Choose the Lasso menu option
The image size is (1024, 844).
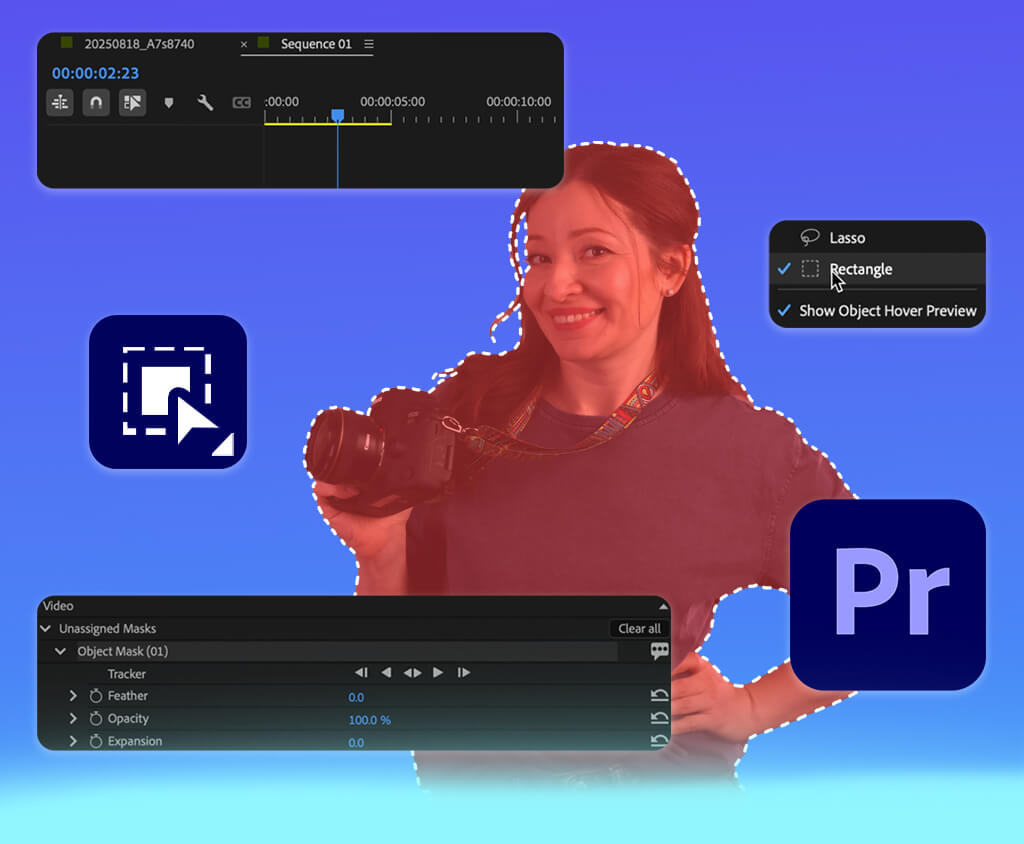(877, 238)
